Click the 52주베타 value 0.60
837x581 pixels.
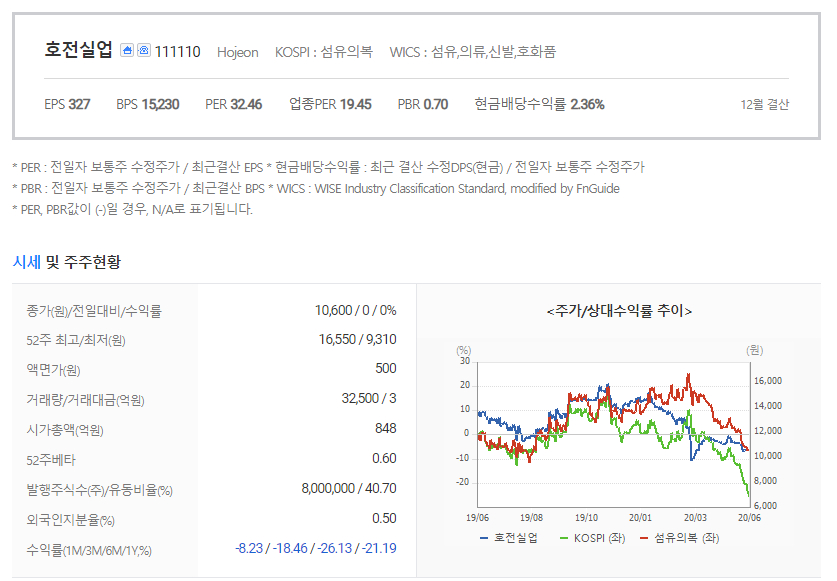384,458
